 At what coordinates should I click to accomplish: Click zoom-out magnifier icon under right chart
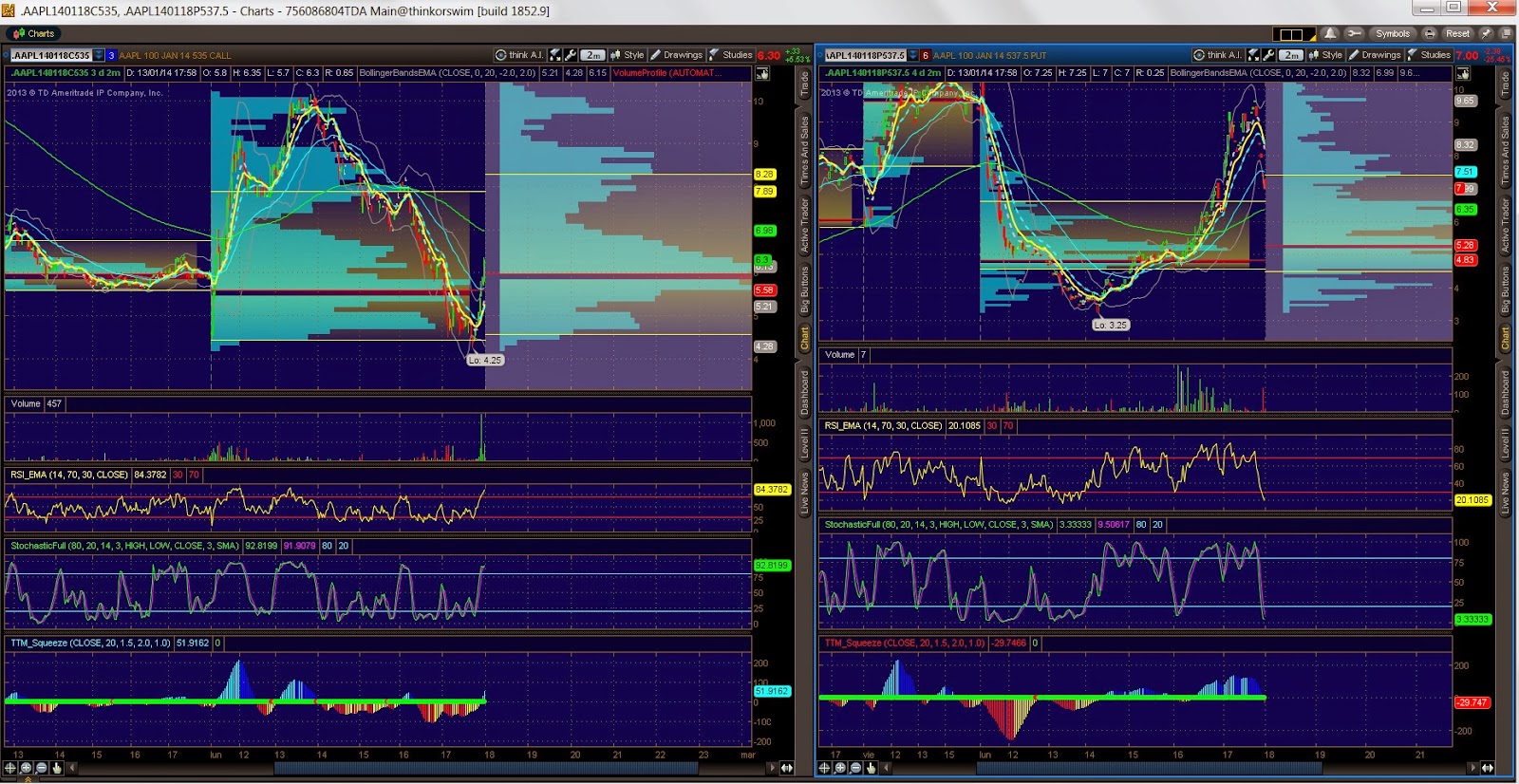point(854,768)
